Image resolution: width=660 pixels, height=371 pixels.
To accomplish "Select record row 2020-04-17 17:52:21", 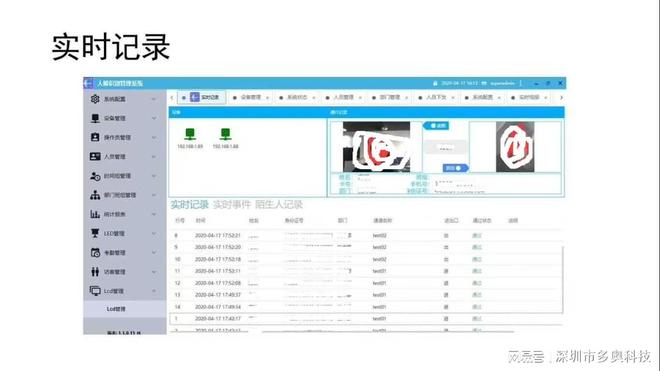I will [366, 236].
